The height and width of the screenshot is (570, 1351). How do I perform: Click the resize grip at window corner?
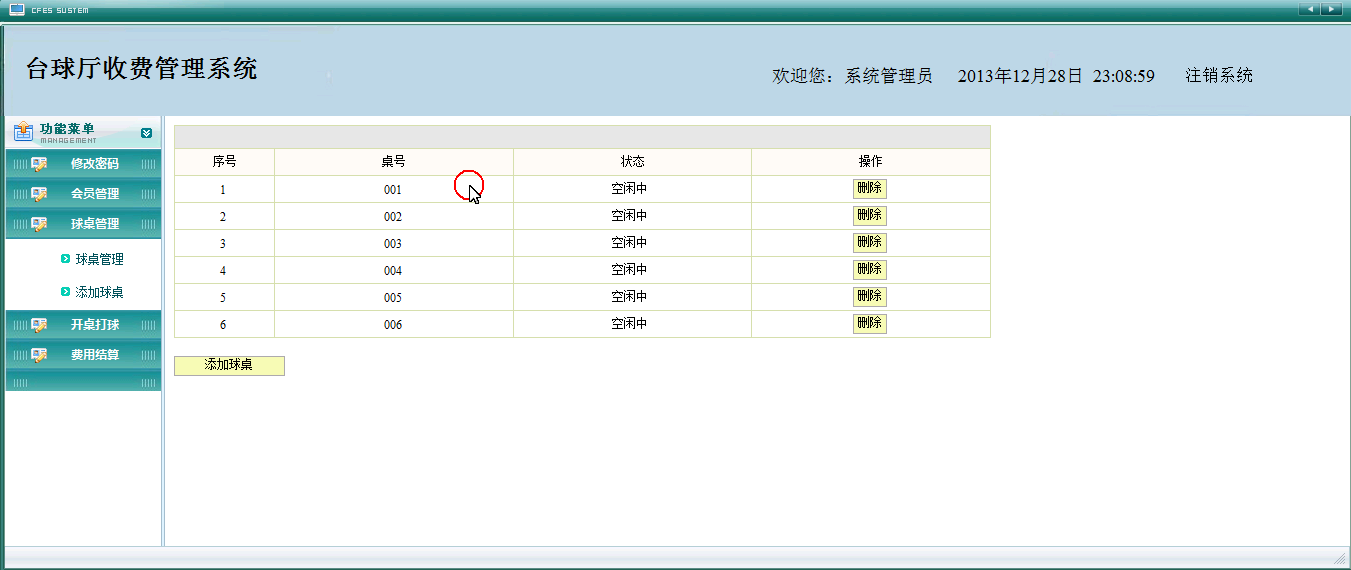[1340, 557]
